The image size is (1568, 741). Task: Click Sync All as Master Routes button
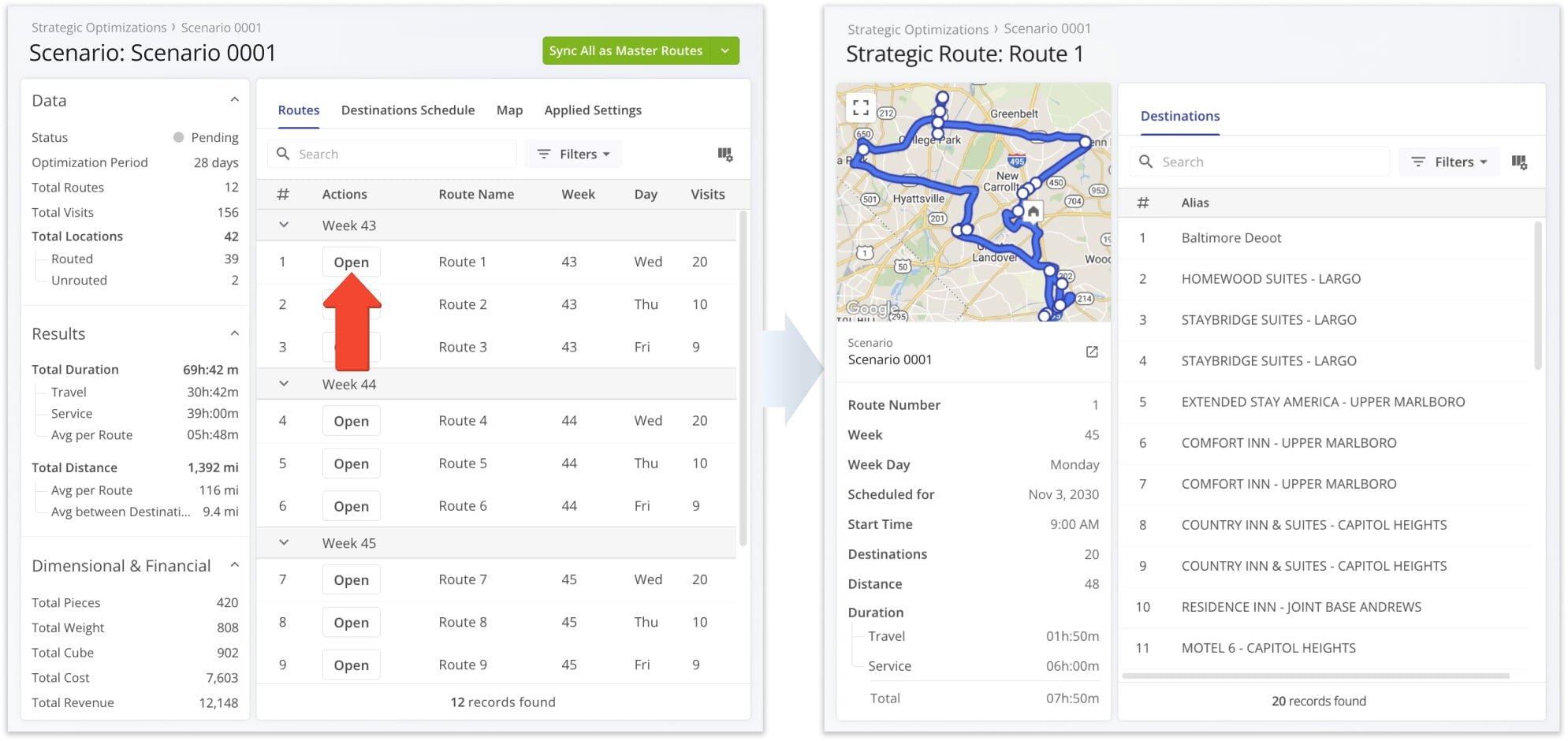click(625, 51)
